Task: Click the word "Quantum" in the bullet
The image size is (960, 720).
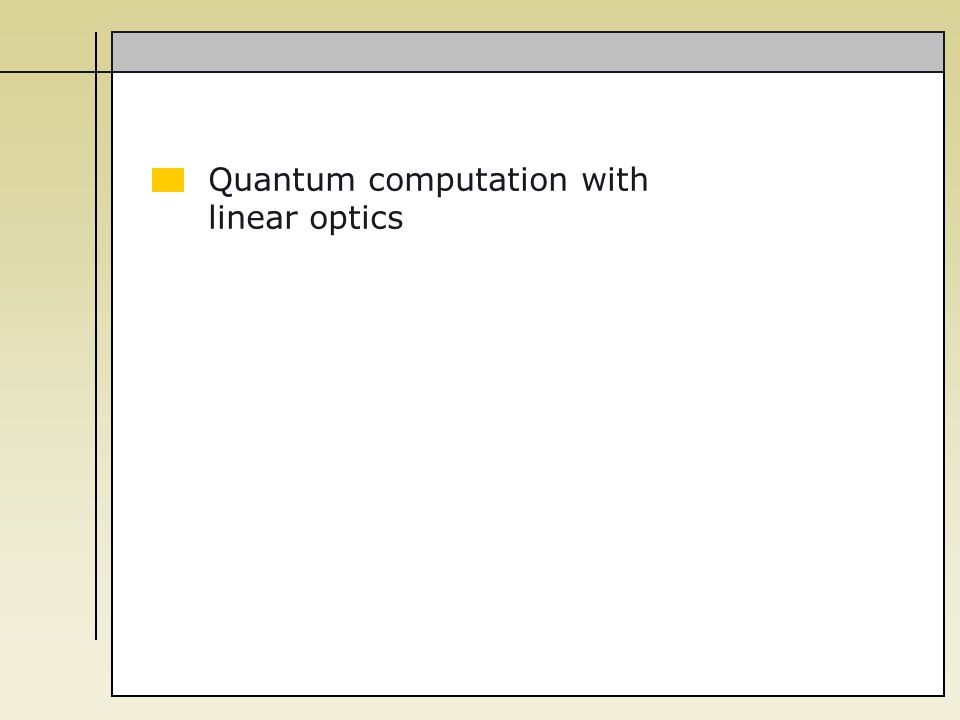Action: 282,181
